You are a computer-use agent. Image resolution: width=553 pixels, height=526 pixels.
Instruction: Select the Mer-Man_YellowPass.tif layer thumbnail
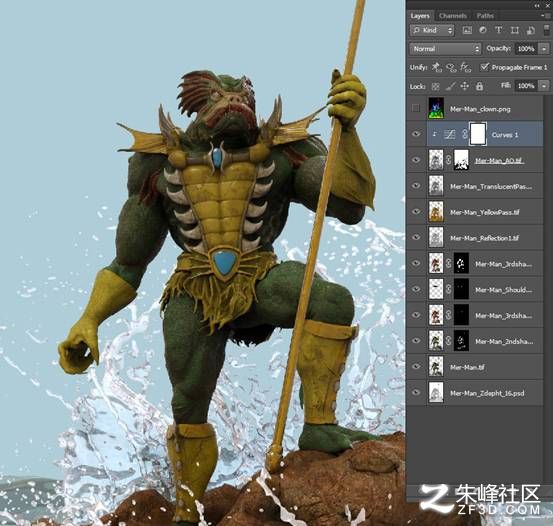tap(436, 212)
